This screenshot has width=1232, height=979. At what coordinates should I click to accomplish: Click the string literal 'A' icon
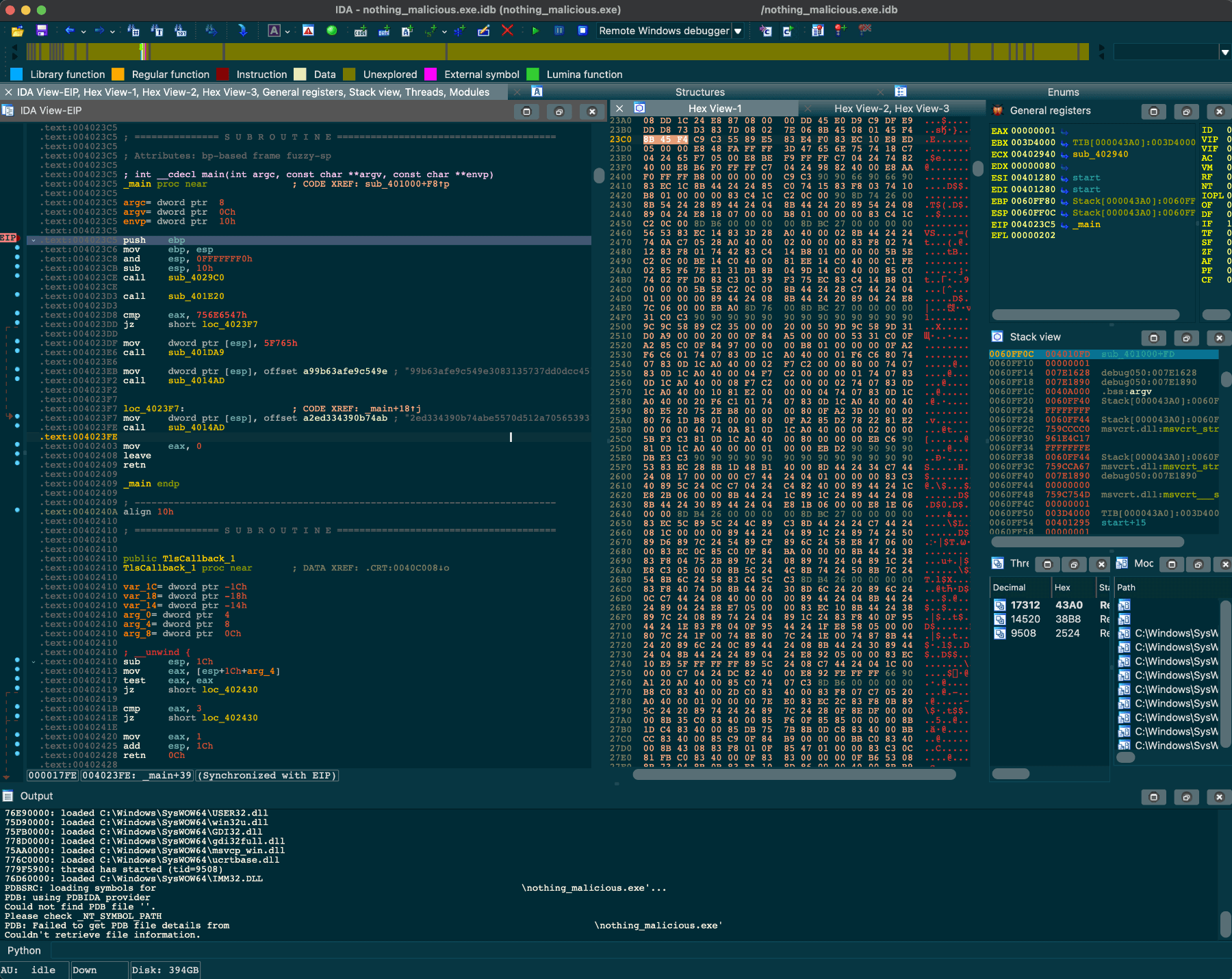click(407, 31)
